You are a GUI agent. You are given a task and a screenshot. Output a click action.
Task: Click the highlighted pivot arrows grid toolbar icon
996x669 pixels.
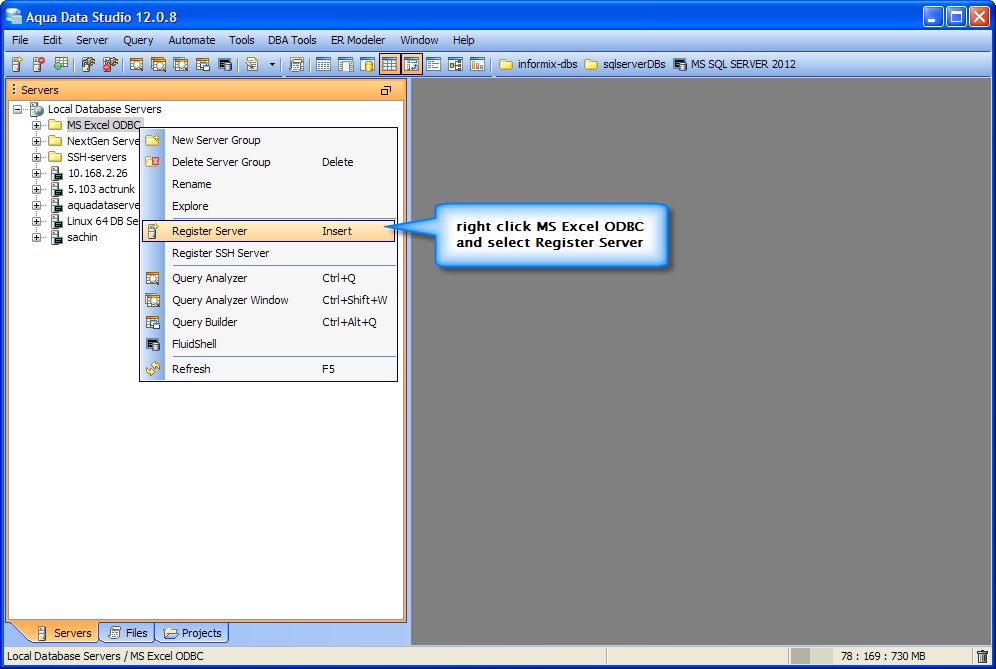(x=412, y=64)
